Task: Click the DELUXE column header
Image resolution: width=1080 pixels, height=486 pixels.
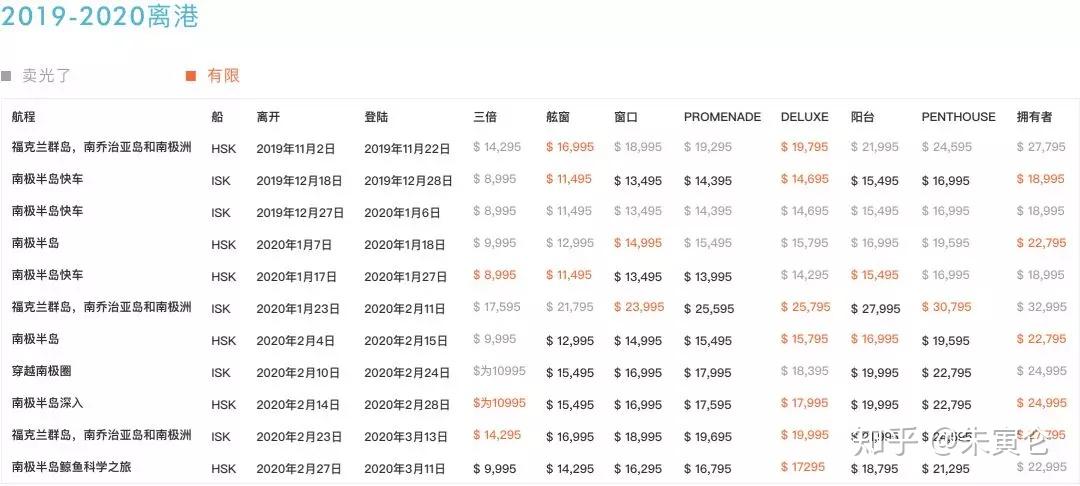Action: point(804,117)
